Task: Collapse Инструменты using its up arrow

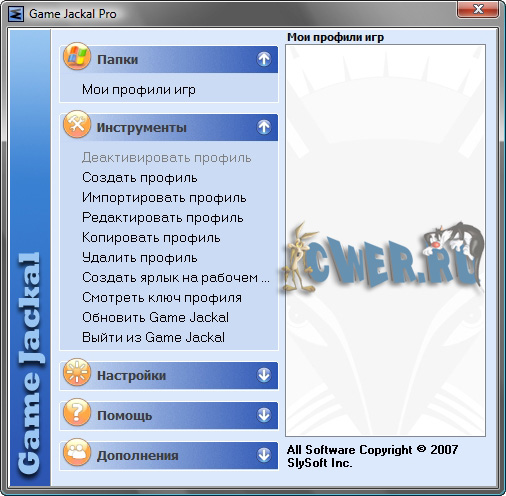Action: click(x=264, y=127)
